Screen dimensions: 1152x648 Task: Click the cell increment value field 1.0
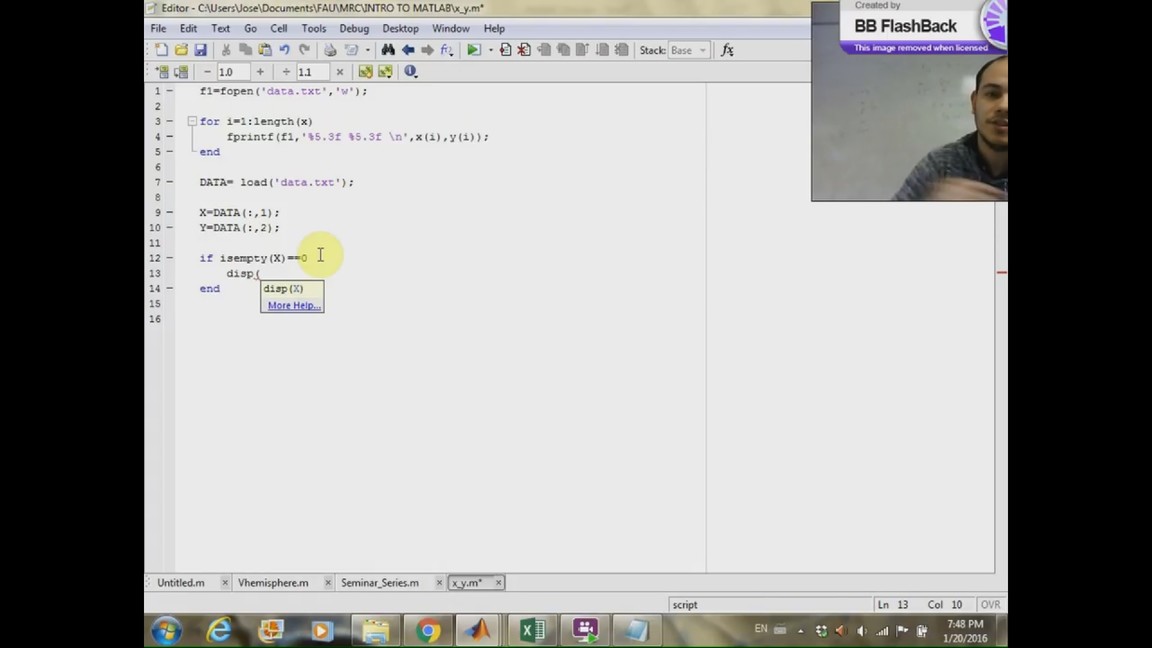click(x=232, y=72)
